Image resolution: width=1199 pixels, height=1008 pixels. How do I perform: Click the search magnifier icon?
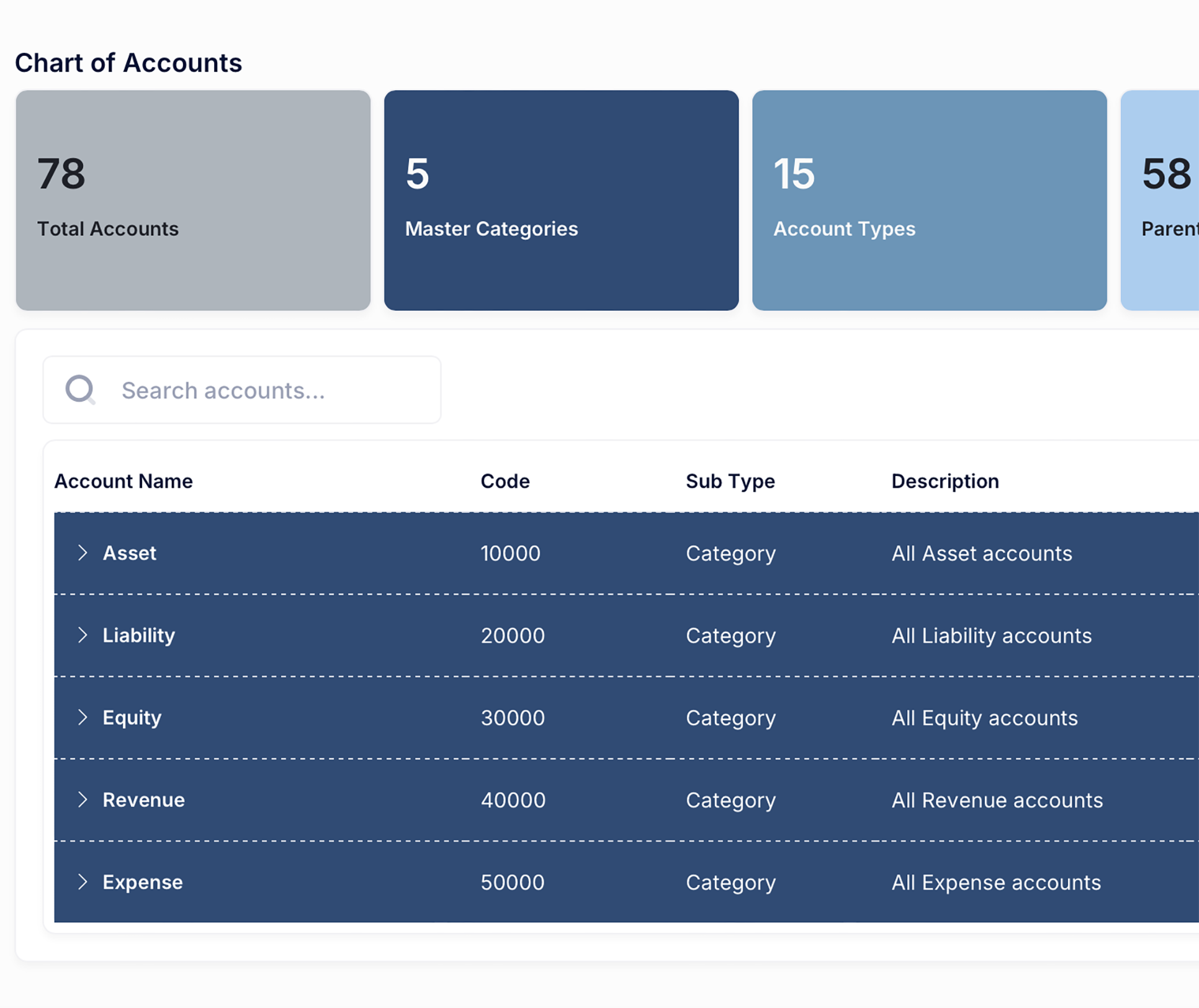click(x=80, y=390)
